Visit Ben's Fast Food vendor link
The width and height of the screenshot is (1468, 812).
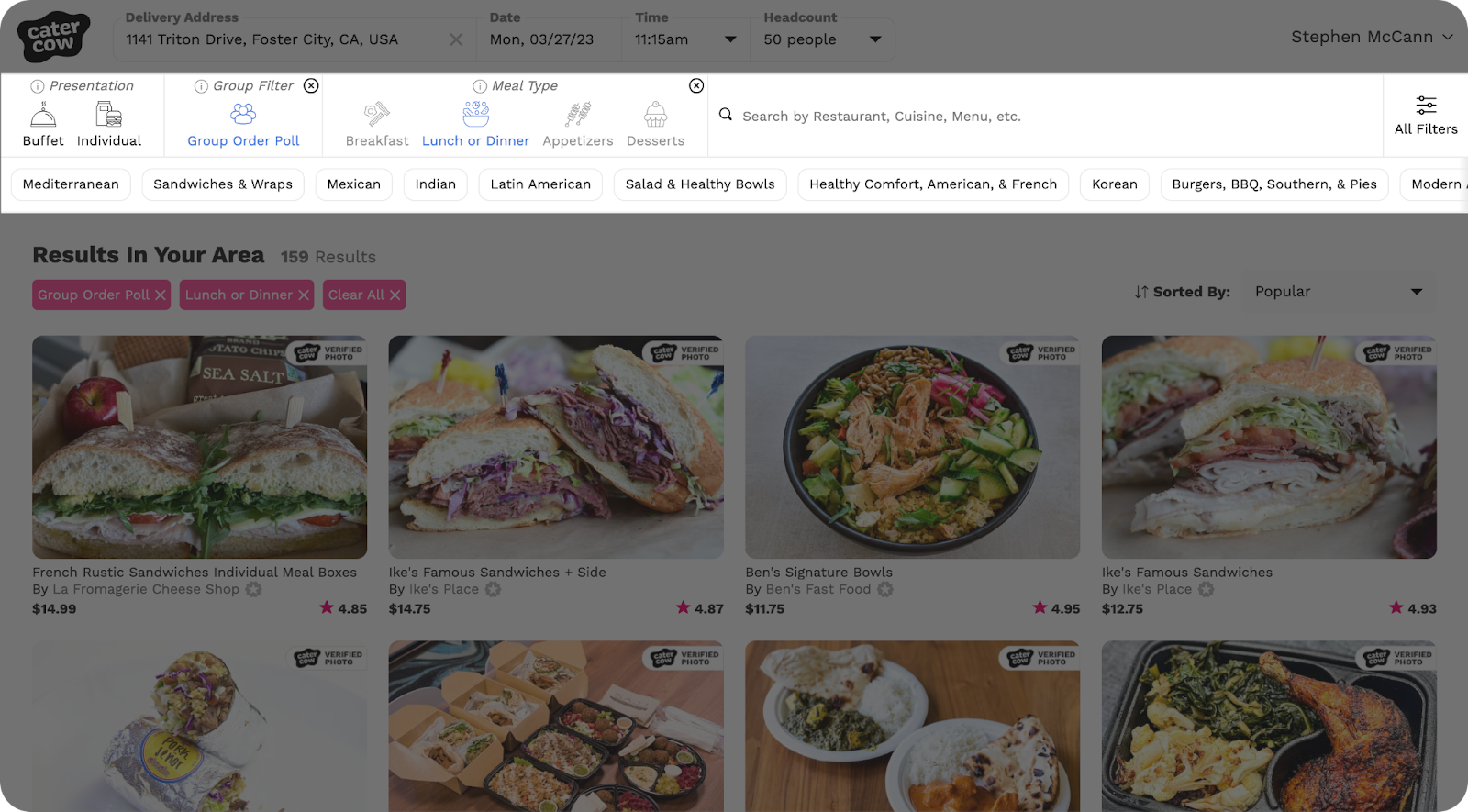(817, 589)
